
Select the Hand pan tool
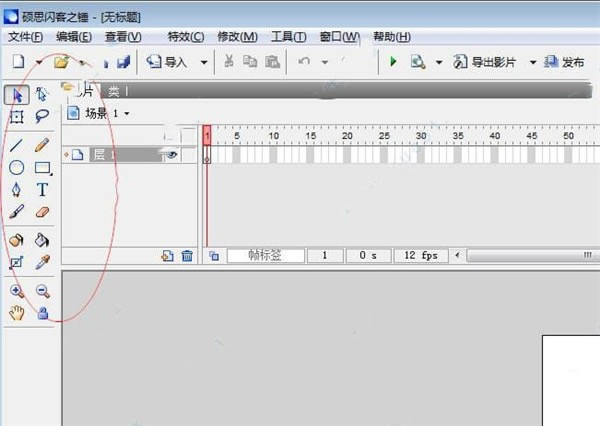(x=17, y=313)
